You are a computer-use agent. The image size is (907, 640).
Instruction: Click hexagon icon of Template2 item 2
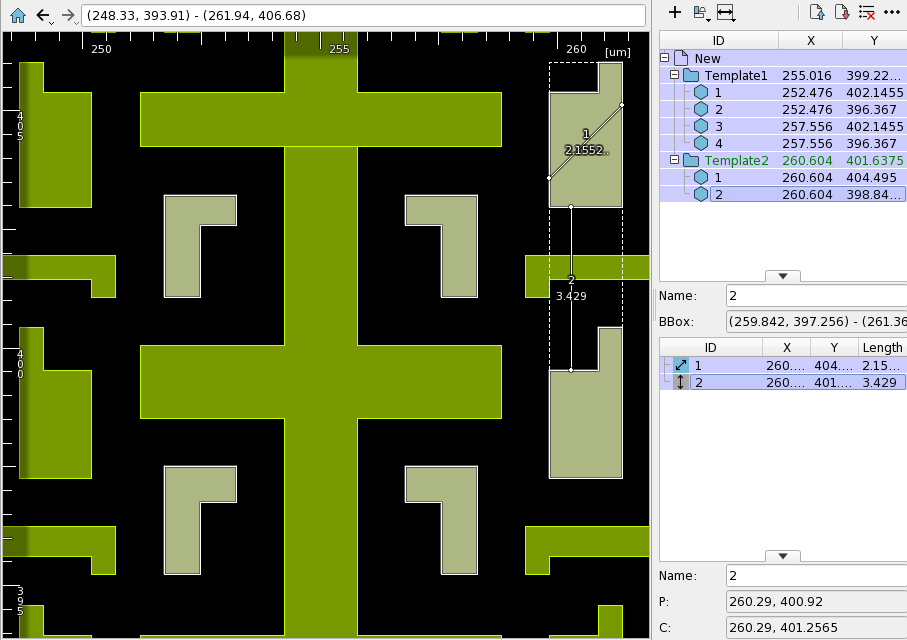tap(701, 194)
